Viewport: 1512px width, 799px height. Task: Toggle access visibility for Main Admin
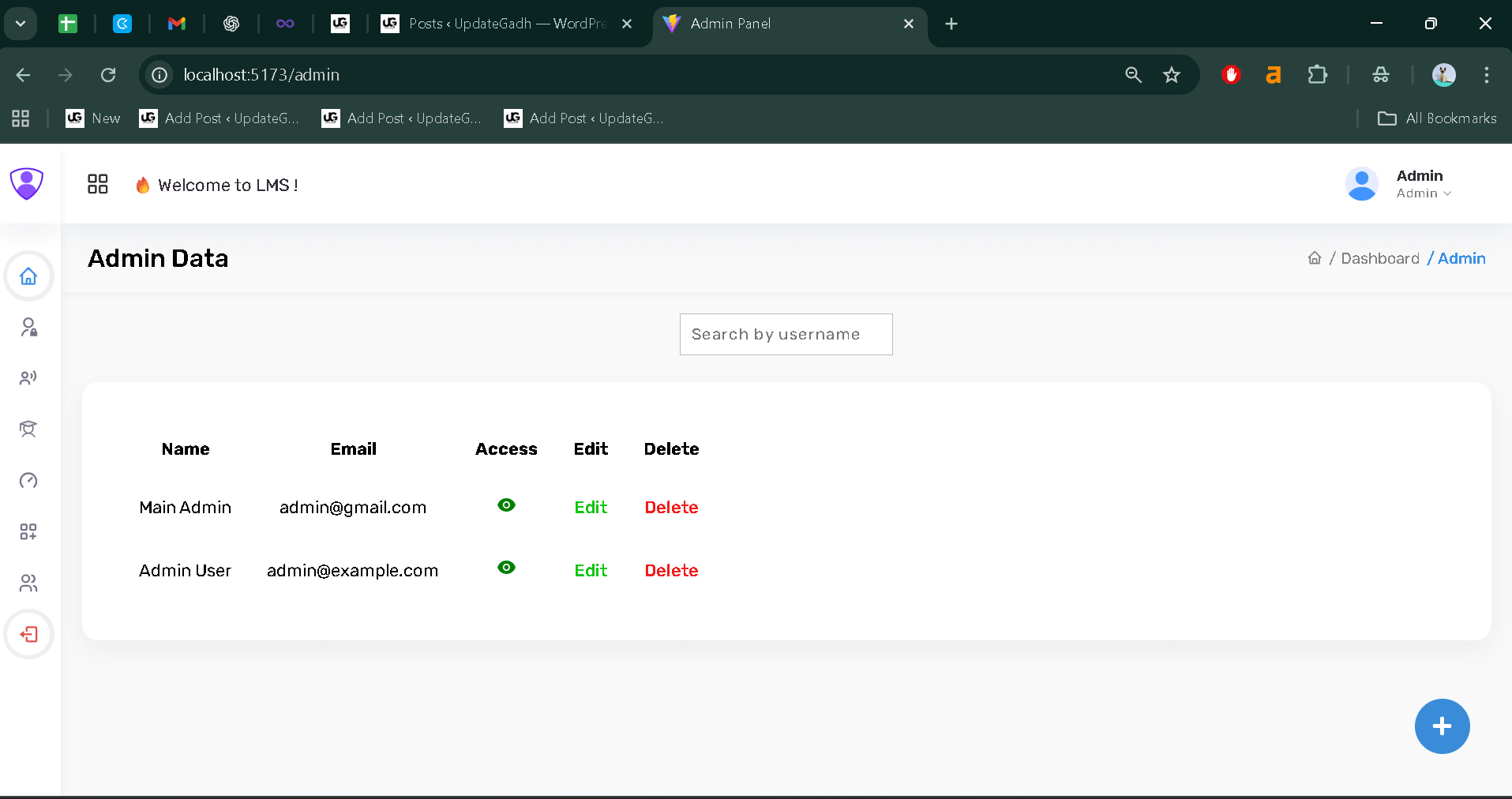coord(506,505)
